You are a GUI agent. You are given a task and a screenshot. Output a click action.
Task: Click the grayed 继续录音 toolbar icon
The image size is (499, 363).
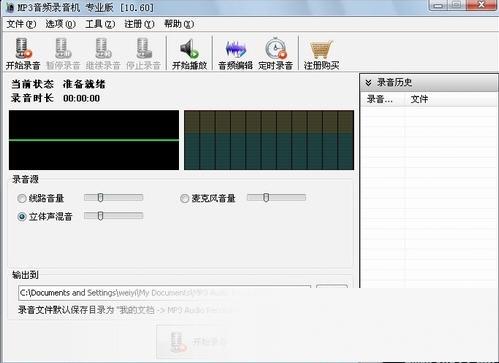click(103, 54)
